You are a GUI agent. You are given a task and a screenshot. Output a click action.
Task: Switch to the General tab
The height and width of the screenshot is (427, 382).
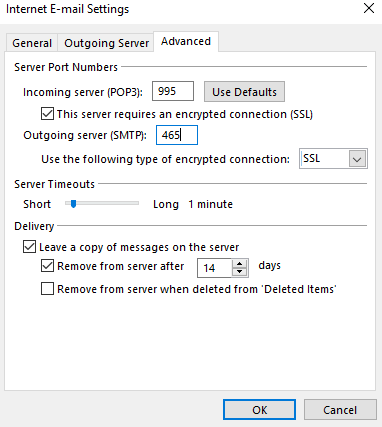coord(32,43)
